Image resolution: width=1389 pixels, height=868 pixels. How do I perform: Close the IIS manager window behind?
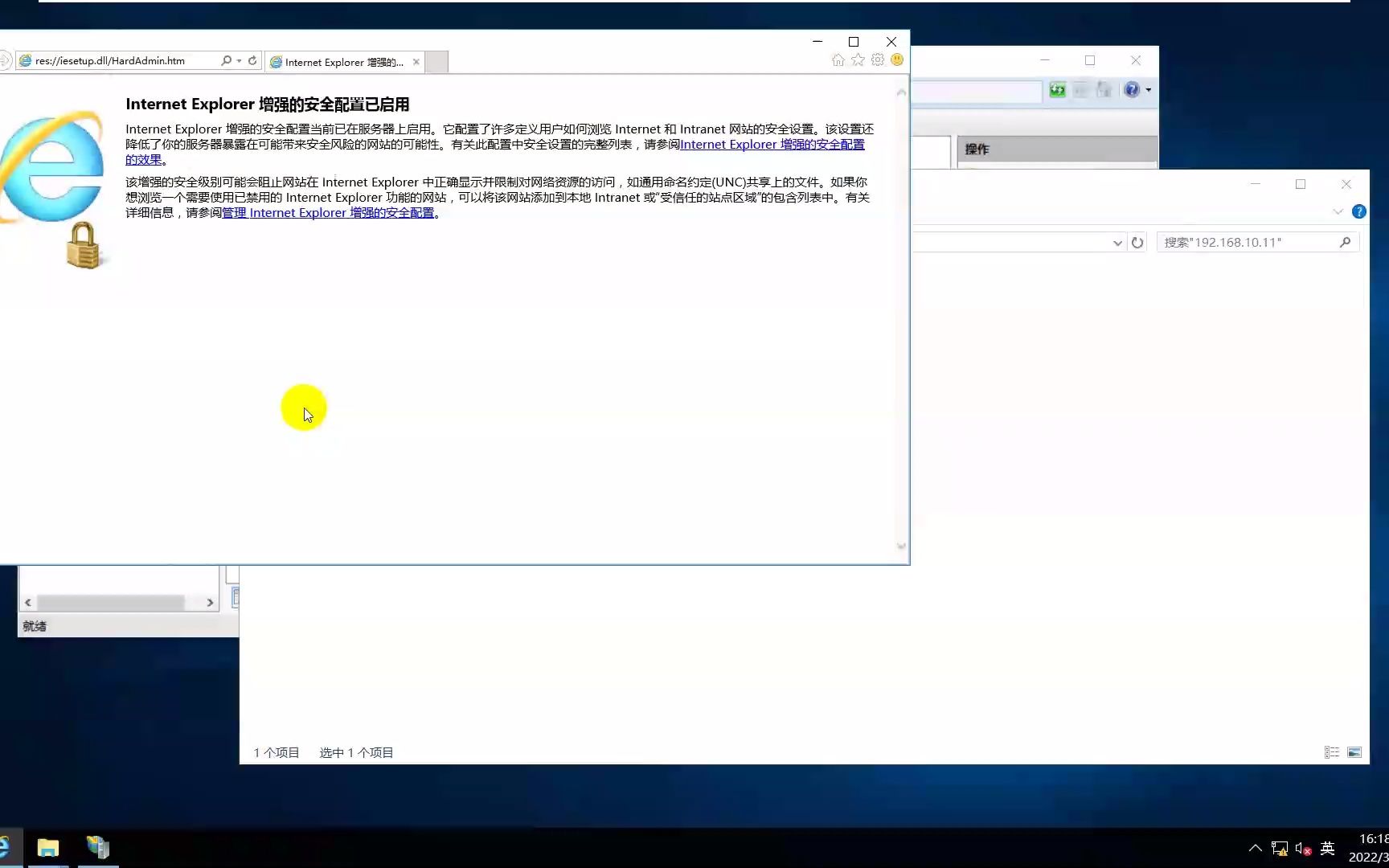point(1136,60)
